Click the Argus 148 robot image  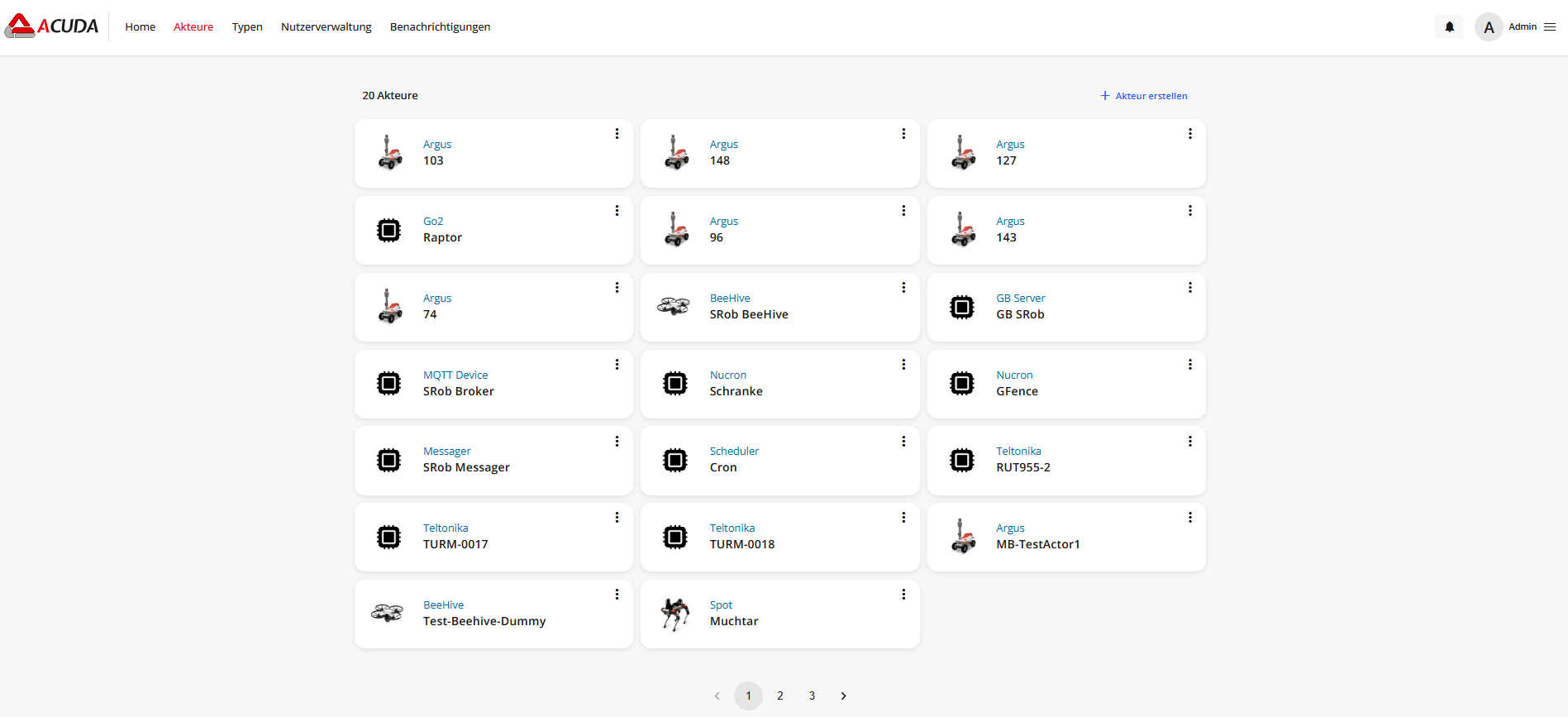(x=676, y=153)
